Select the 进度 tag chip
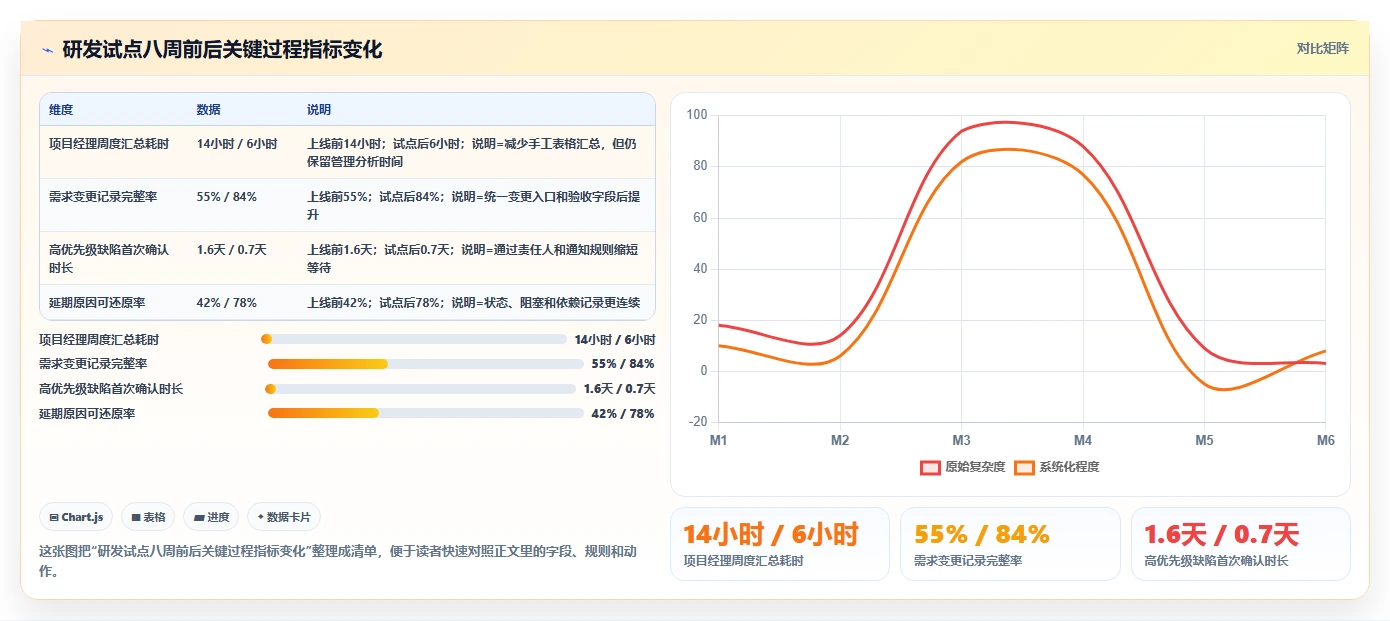This screenshot has width=1390, height=621. (211, 517)
